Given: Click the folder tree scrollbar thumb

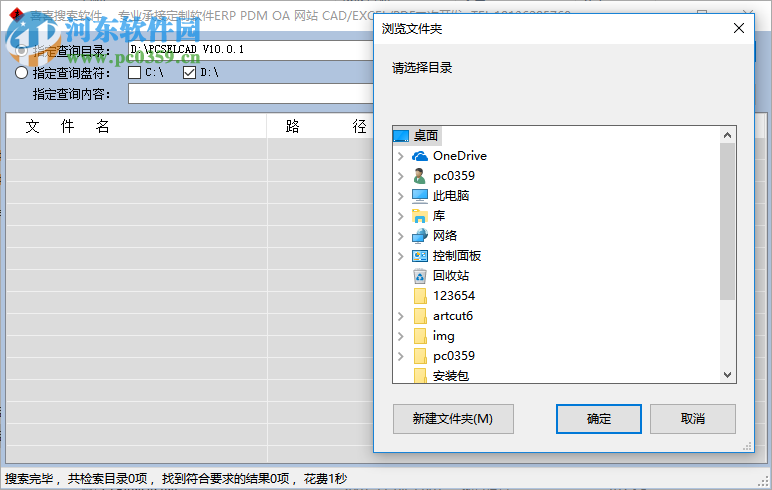Looking at the screenshot, I should pyautogui.click(x=727, y=222).
